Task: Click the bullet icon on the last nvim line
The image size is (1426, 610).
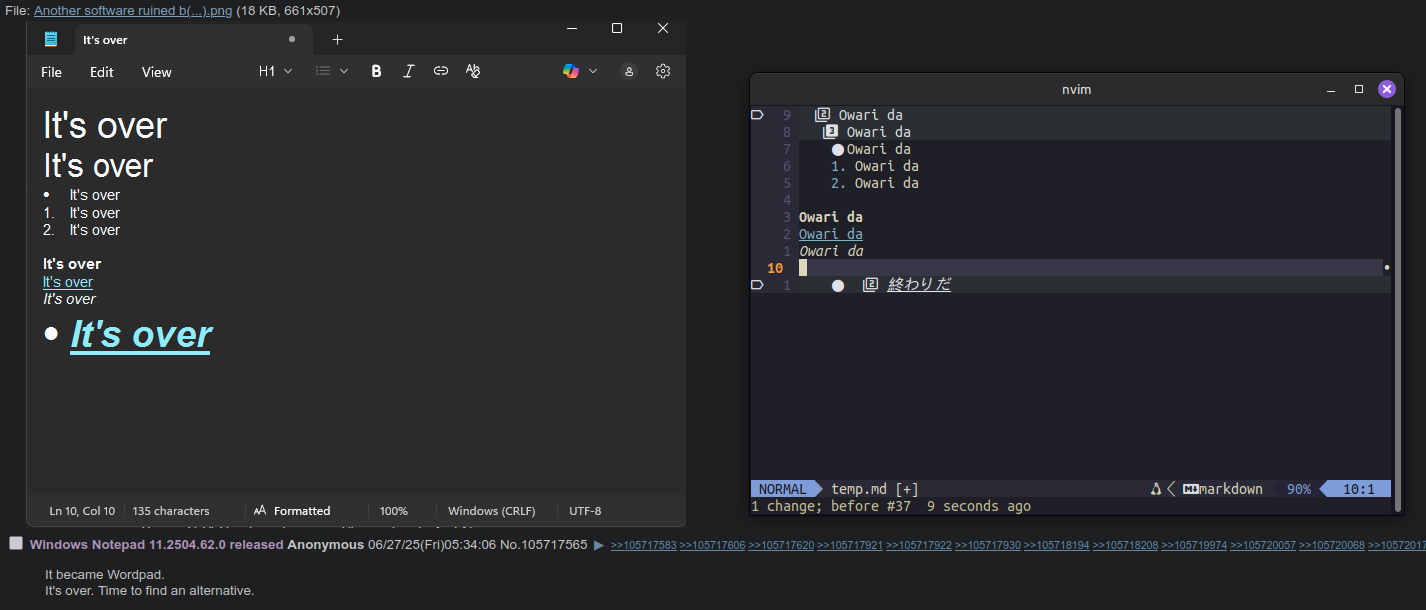Action: pos(838,285)
